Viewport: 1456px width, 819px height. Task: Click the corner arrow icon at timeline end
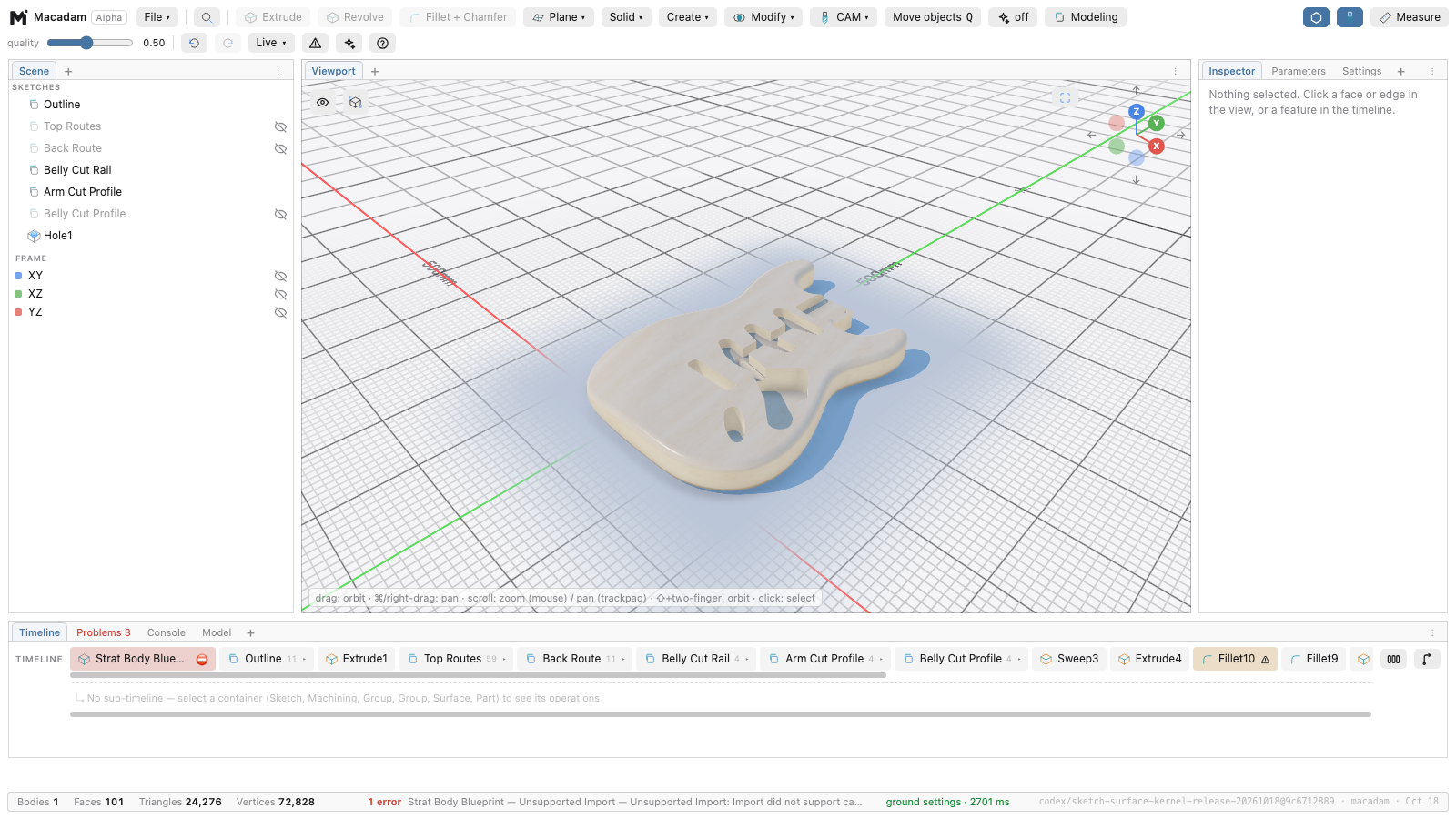(1427, 659)
